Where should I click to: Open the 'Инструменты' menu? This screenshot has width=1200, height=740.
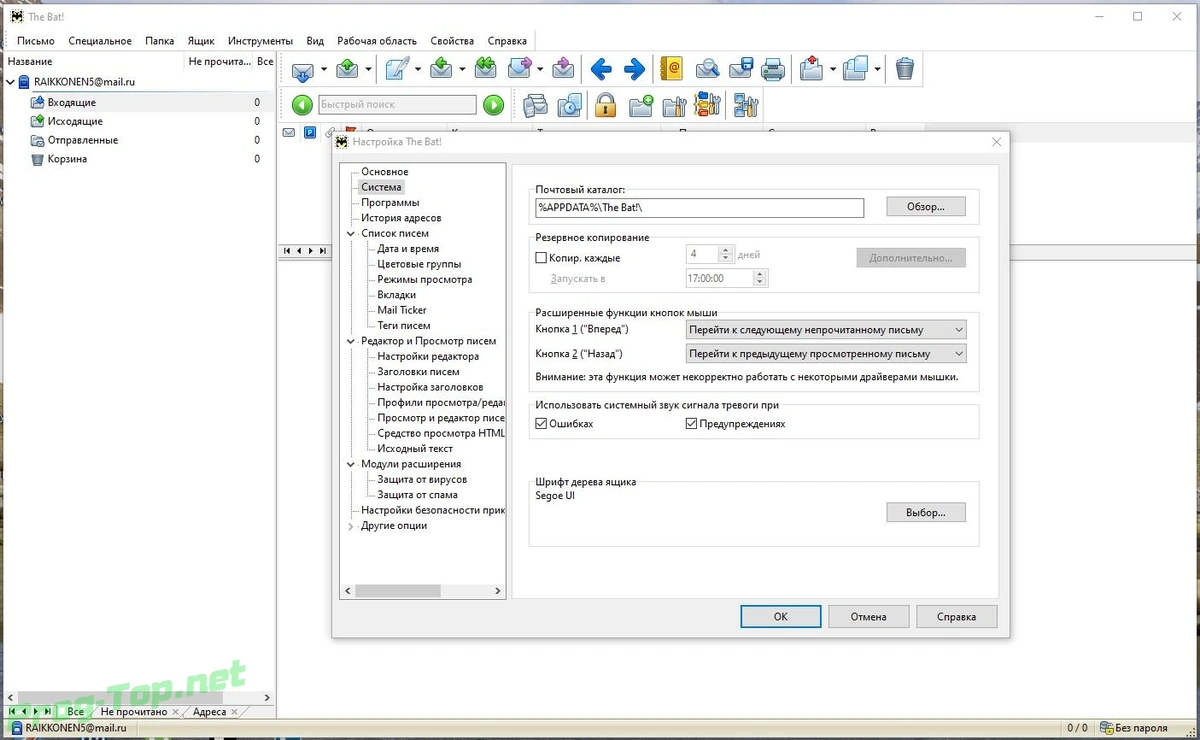click(260, 41)
